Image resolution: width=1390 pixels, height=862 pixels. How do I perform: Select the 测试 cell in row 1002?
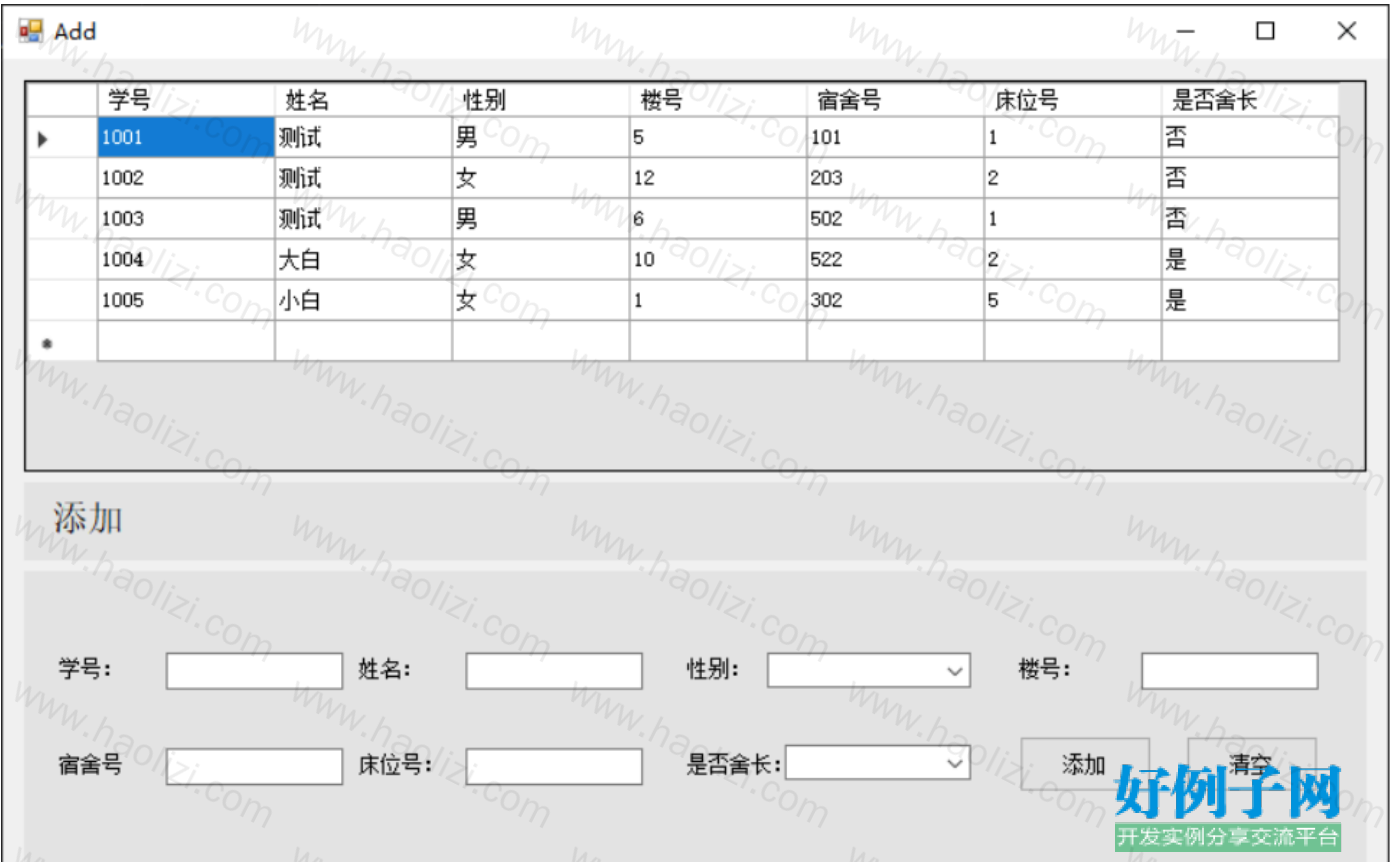point(363,178)
